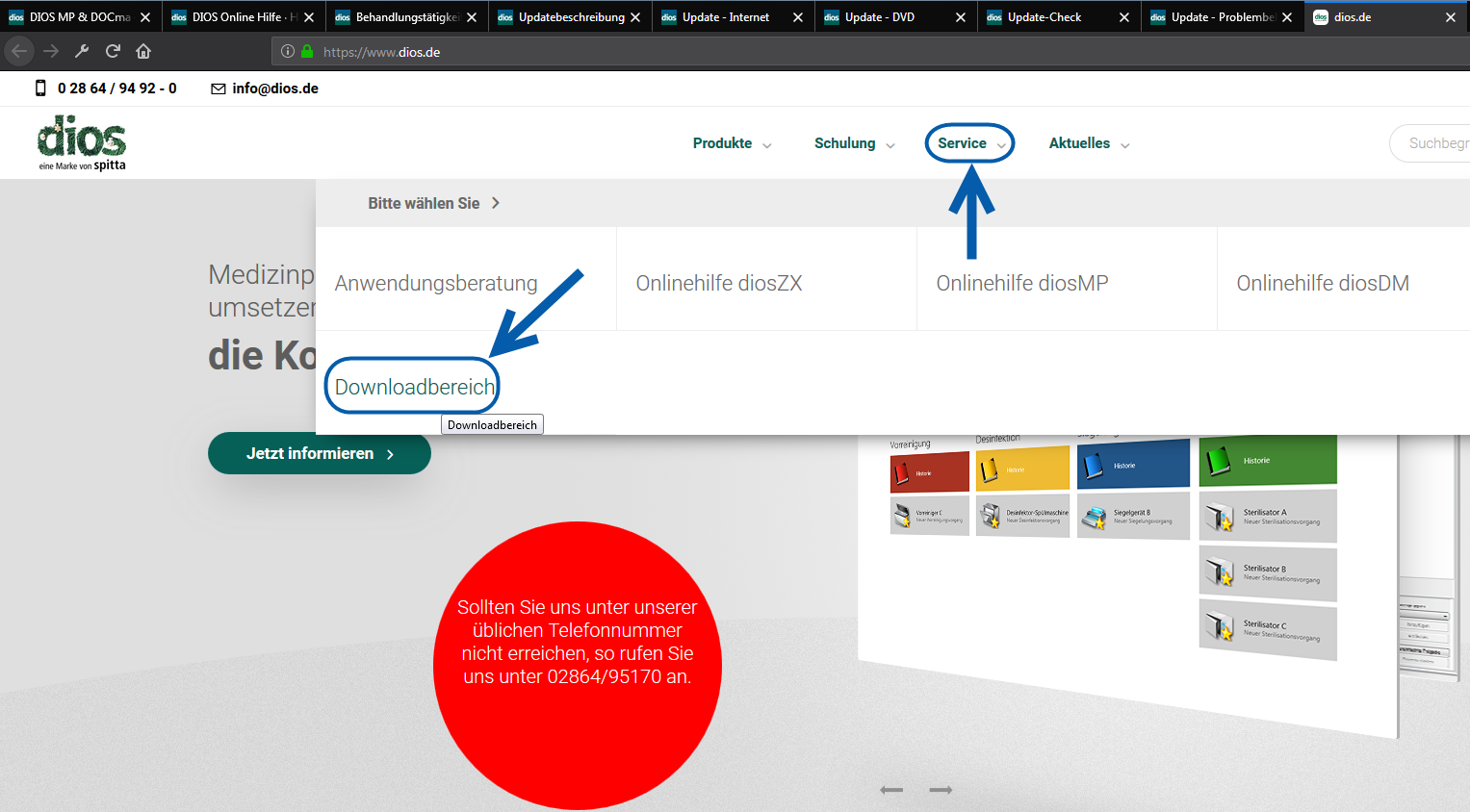The image size is (1470, 812).
Task: Open Anwendungsberatung from Service menu
Action: (436, 283)
